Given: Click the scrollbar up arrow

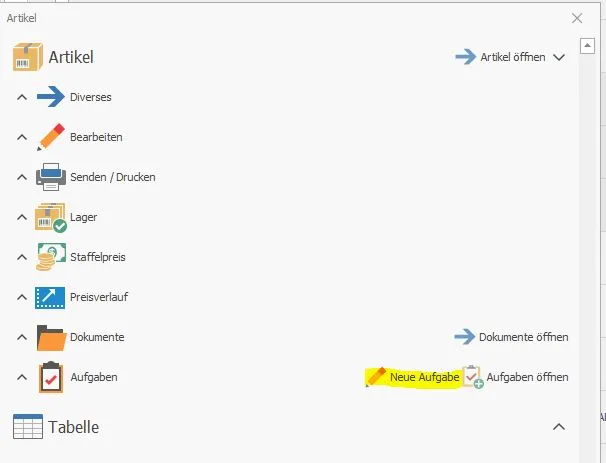Looking at the screenshot, I should click(587, 46).
